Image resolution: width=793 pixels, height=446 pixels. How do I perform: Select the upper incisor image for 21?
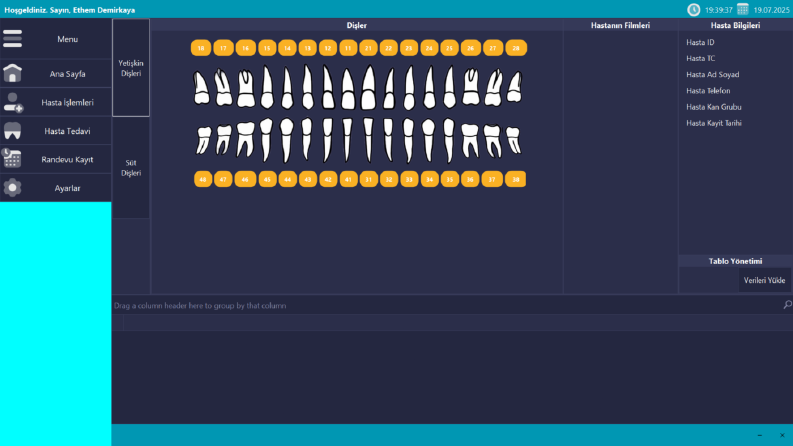click(368, 87)
